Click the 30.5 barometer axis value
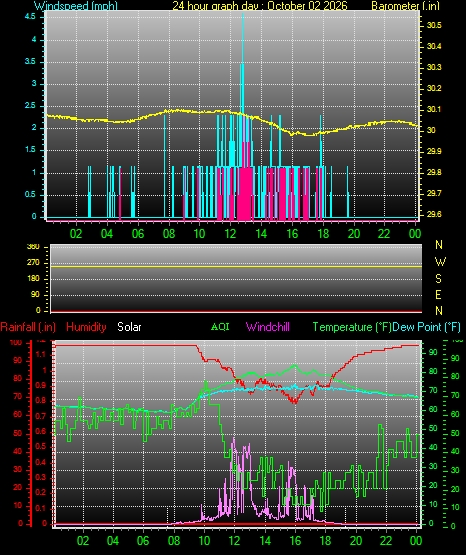The height and width of the screenshot is (555, 466). 434,25
